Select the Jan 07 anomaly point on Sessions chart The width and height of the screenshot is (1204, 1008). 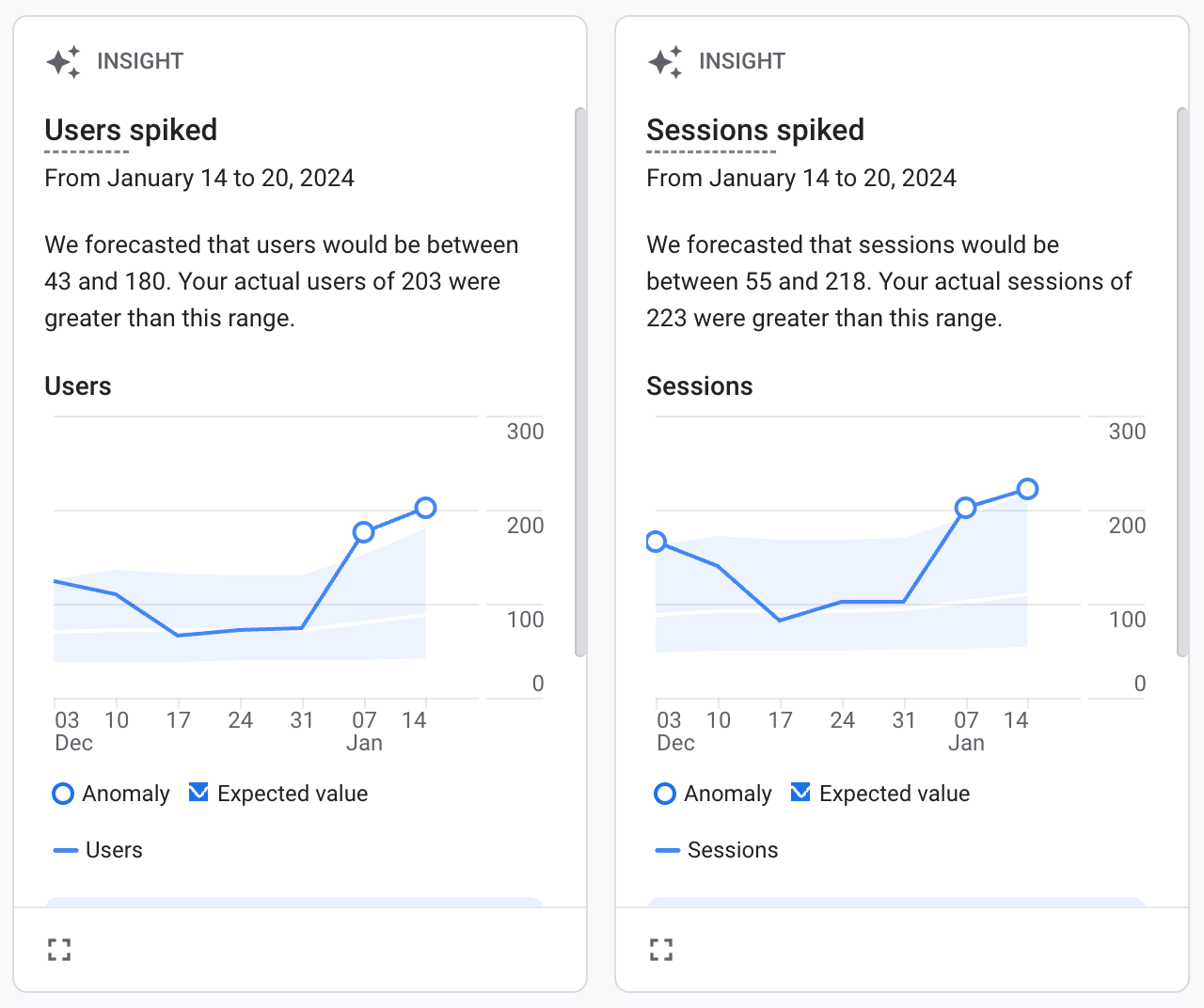point(965,508)
